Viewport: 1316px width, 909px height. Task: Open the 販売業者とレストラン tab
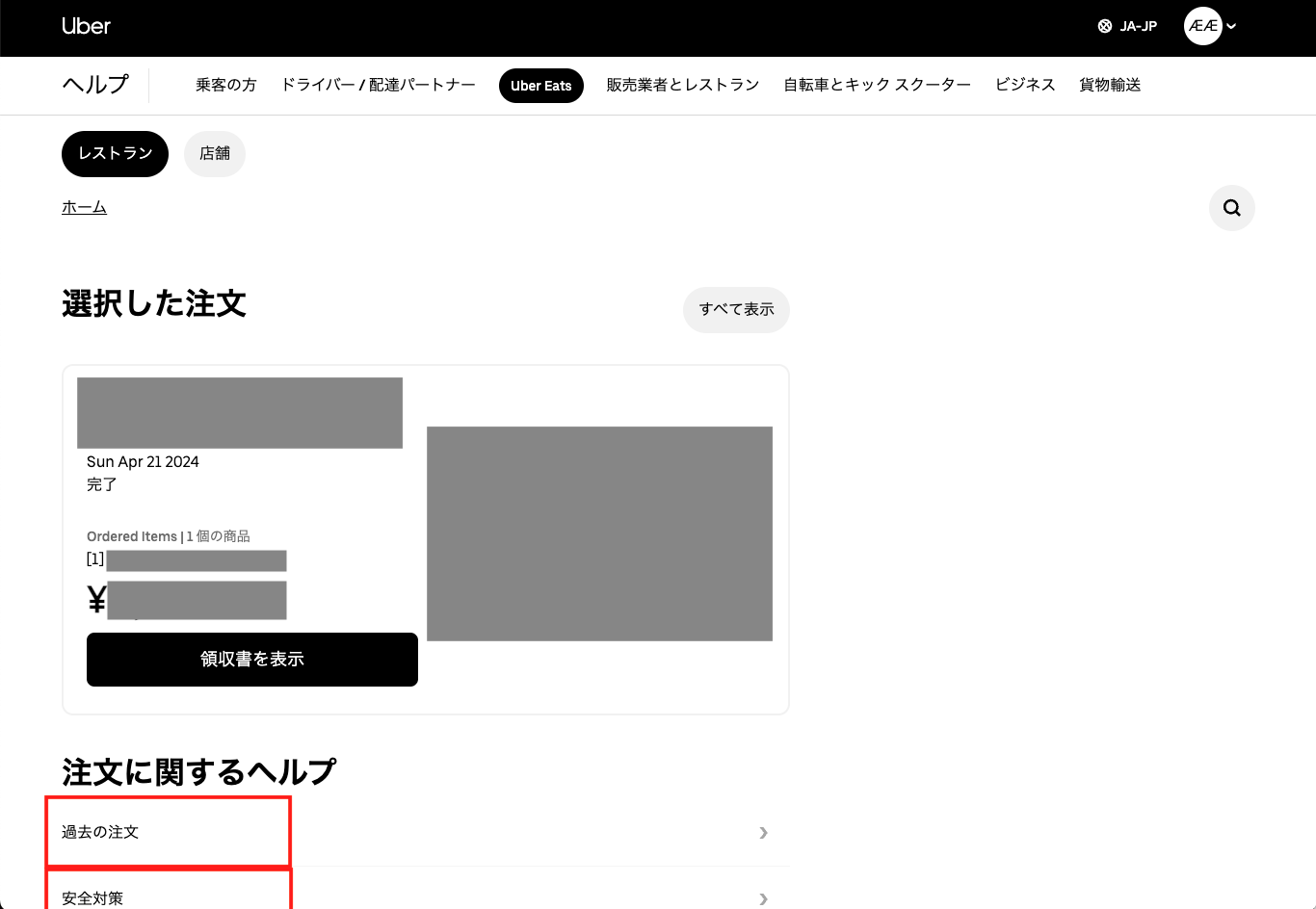coord(682,86)
